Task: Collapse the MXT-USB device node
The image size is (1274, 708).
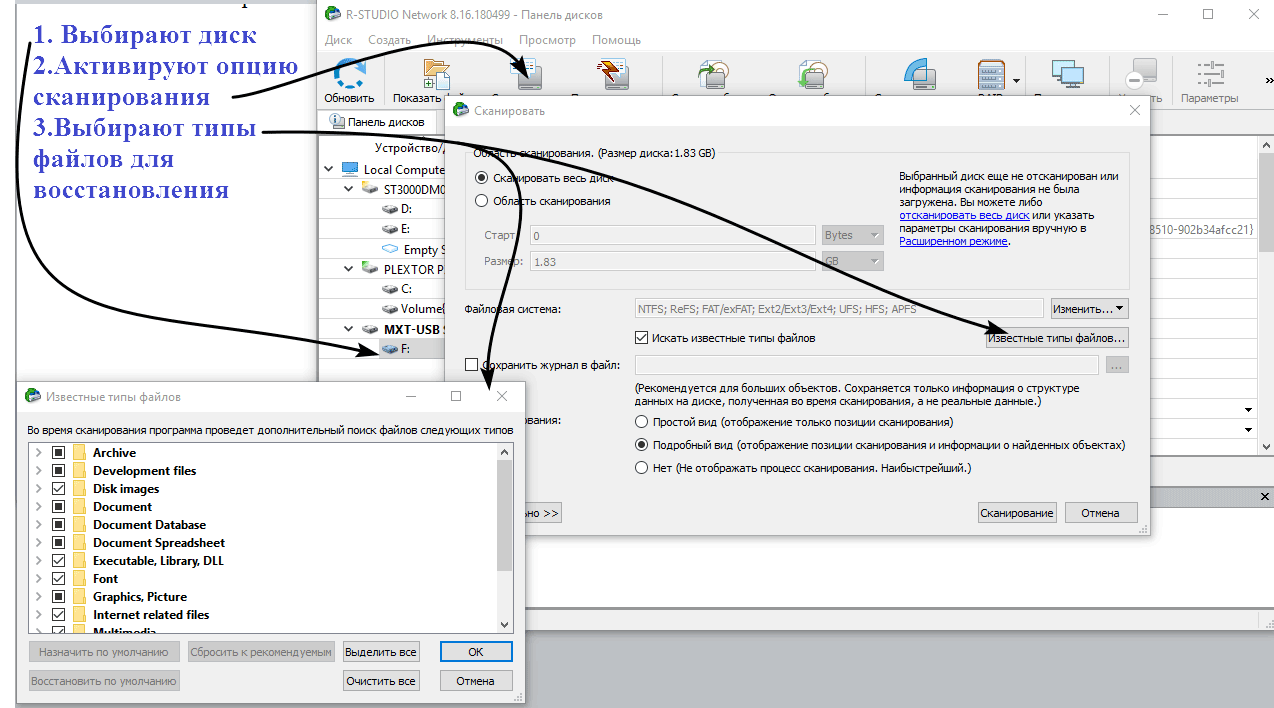Action: [x=349, y=329]
